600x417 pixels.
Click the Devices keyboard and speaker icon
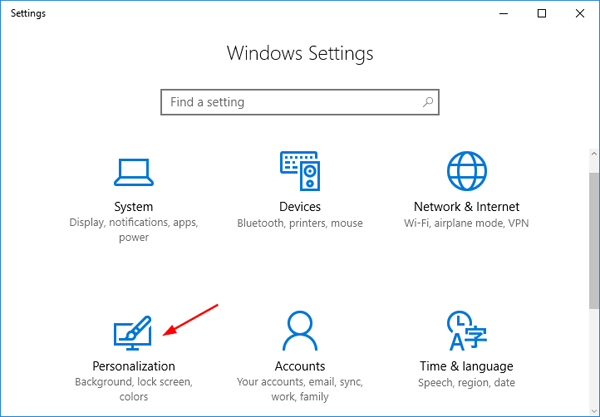point(300,171)
